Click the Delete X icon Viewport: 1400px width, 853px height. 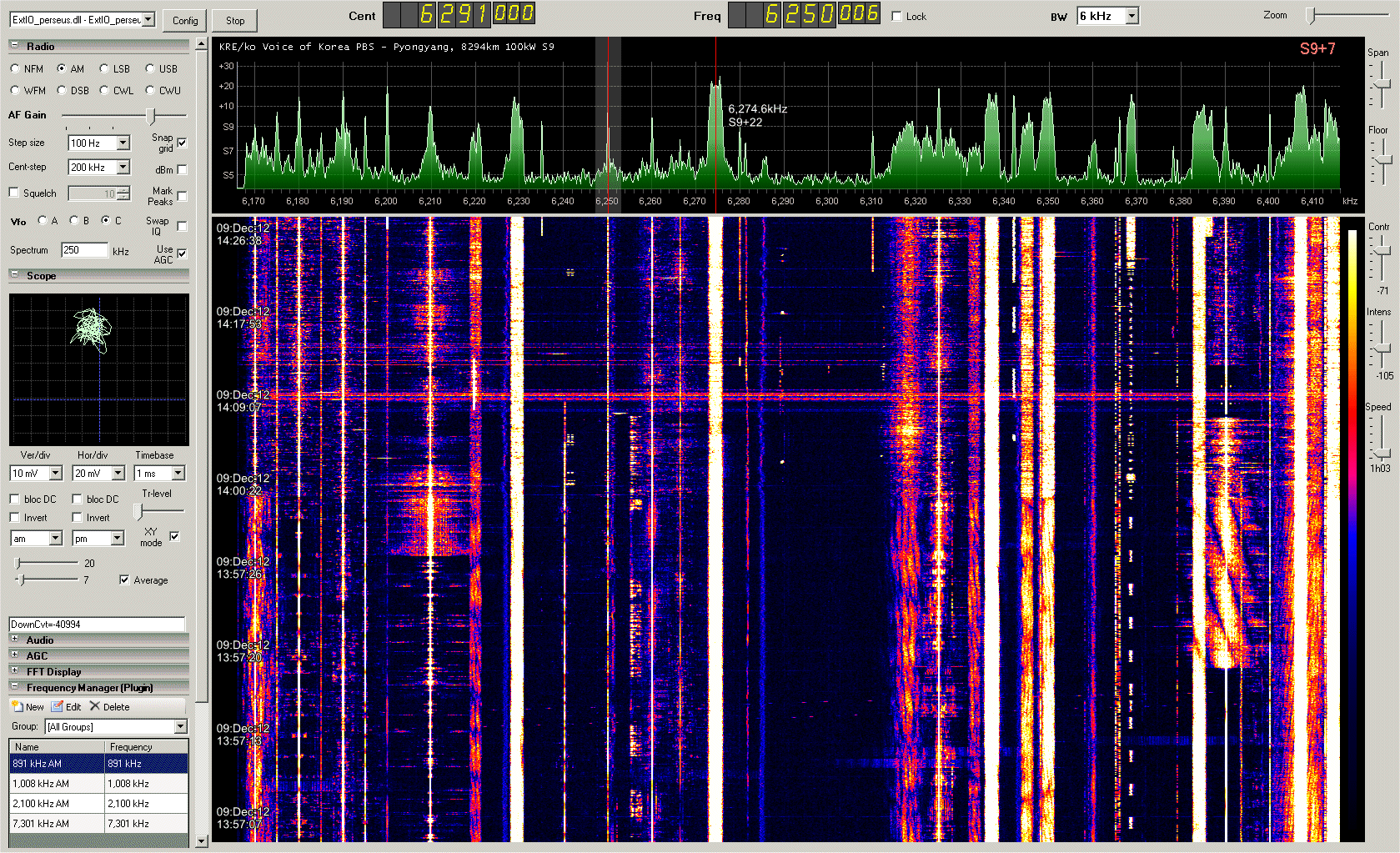coord(95,706)
